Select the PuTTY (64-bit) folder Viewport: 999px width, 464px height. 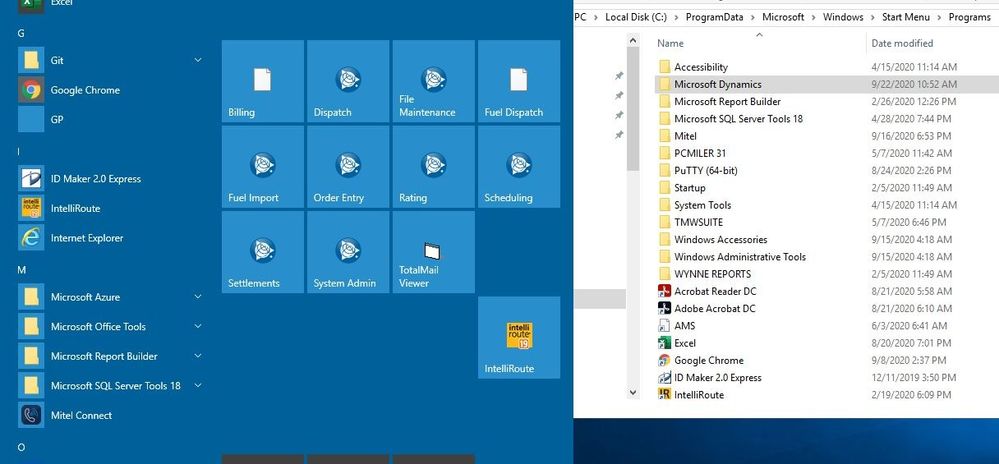pyautogui.click(x=697, y=170)
